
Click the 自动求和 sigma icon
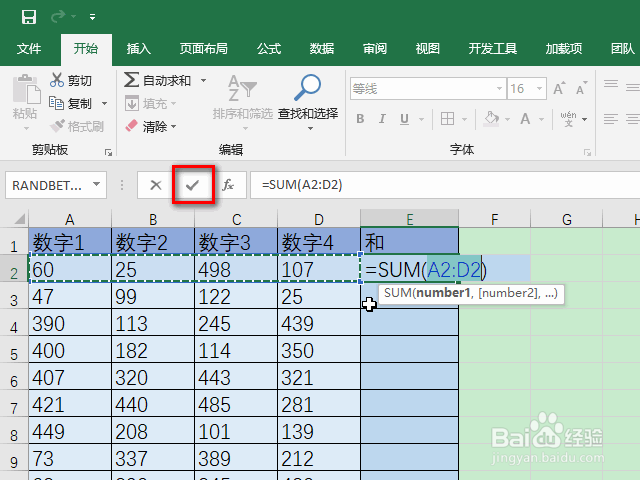pos(131,80)
